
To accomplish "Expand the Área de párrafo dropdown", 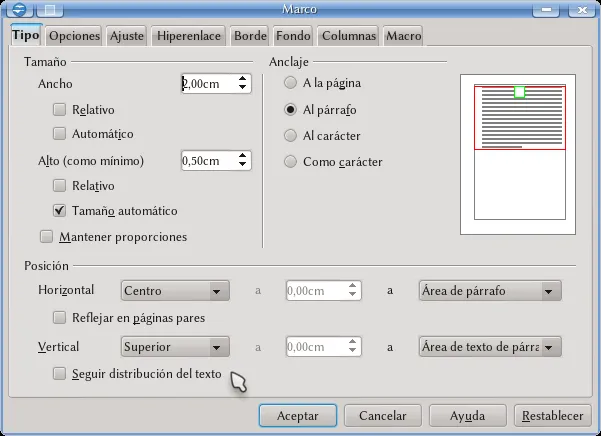I will (x=490, y=291).
